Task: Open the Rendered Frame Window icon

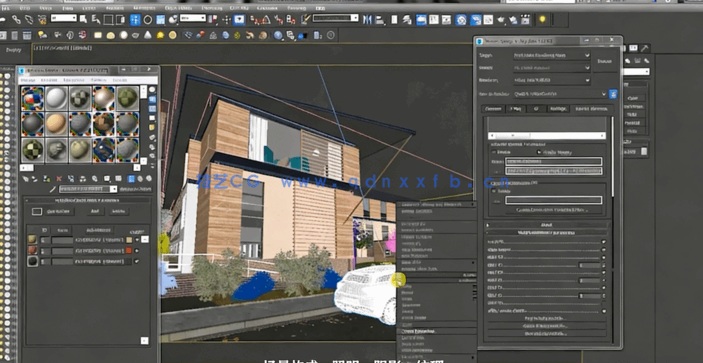Action: tap(488, 19)
